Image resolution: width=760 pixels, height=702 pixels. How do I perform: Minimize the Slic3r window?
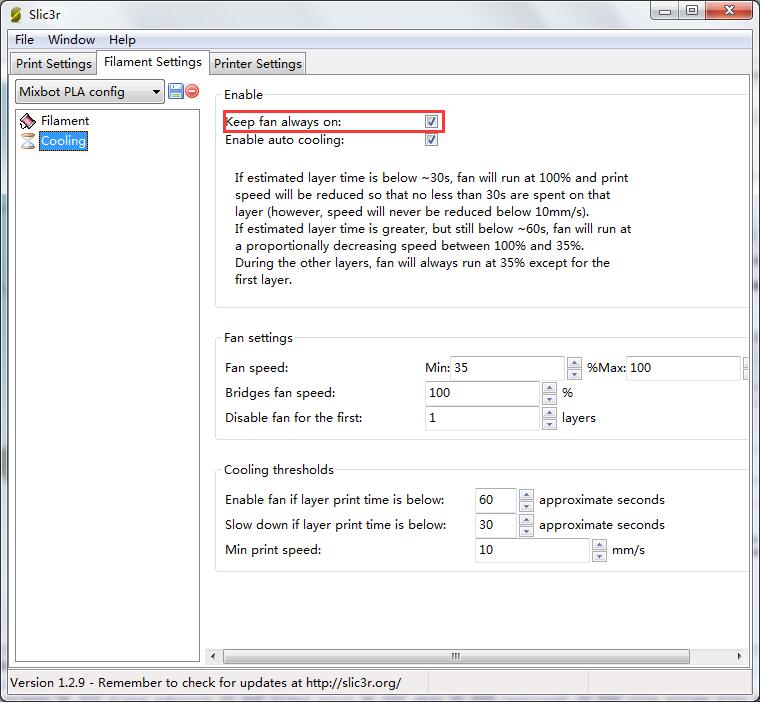(x=665, y=10)
